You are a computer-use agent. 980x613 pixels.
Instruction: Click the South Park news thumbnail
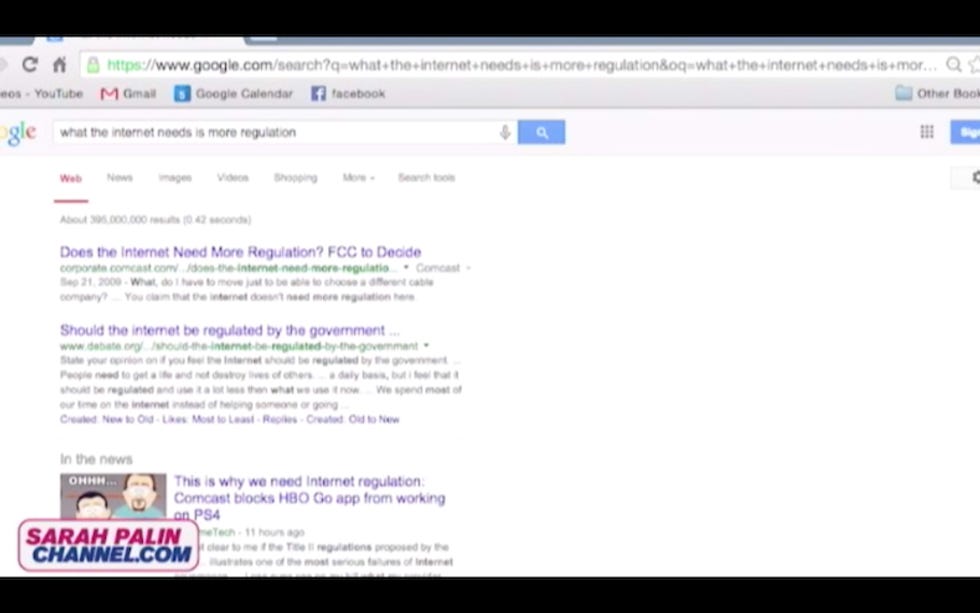pos(113,497)
